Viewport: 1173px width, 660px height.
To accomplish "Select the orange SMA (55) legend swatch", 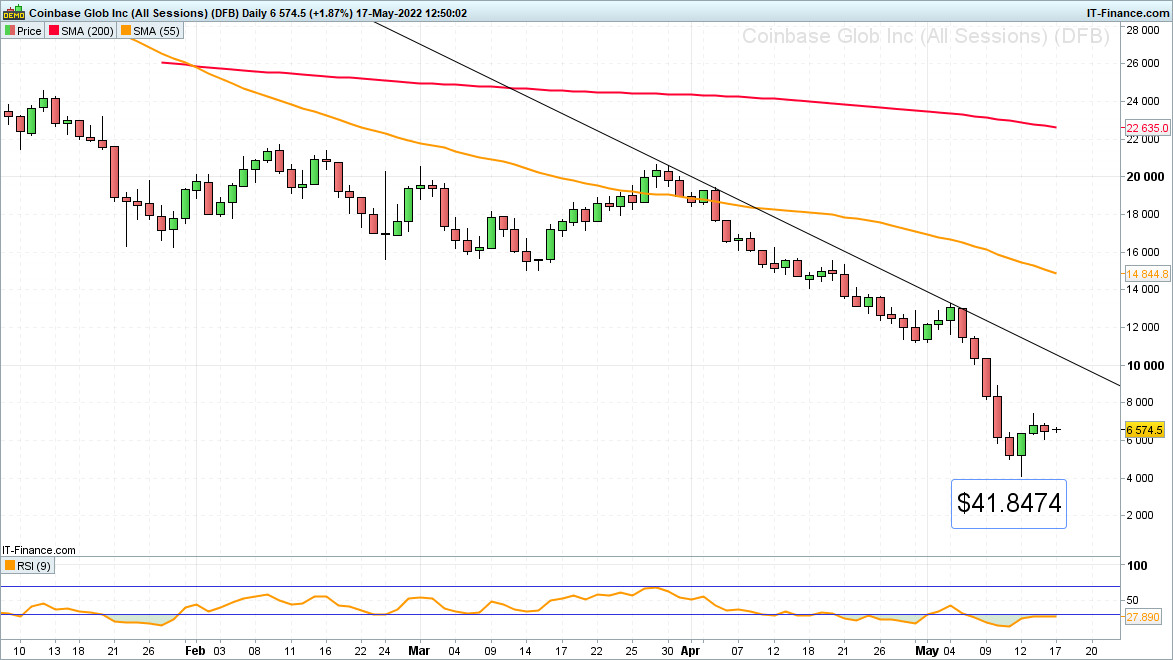I will click(x=126, y=31).
